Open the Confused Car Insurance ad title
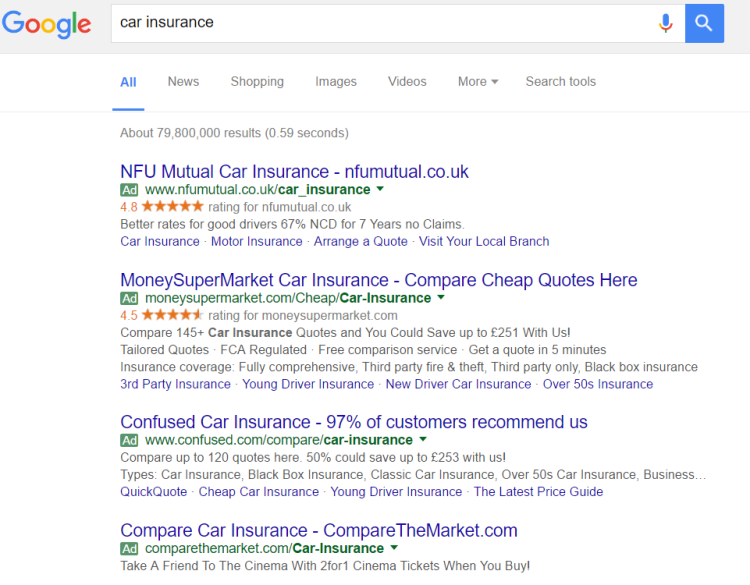Viewport: 750px width, 585px height. point(353,422)
